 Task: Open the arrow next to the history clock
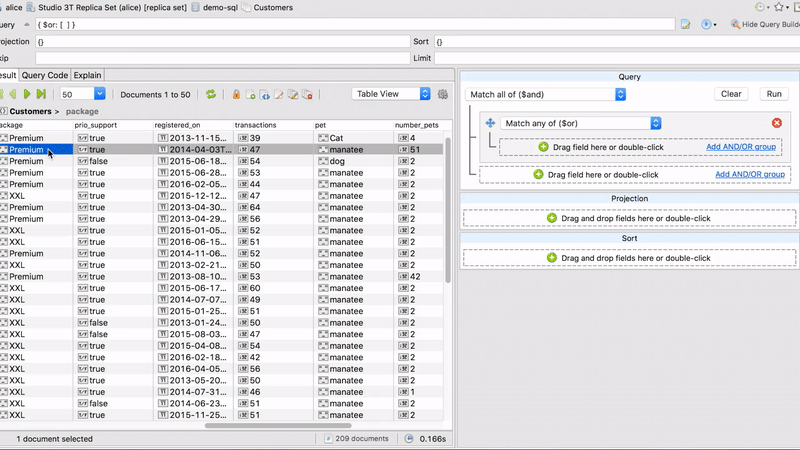(768, 8)
